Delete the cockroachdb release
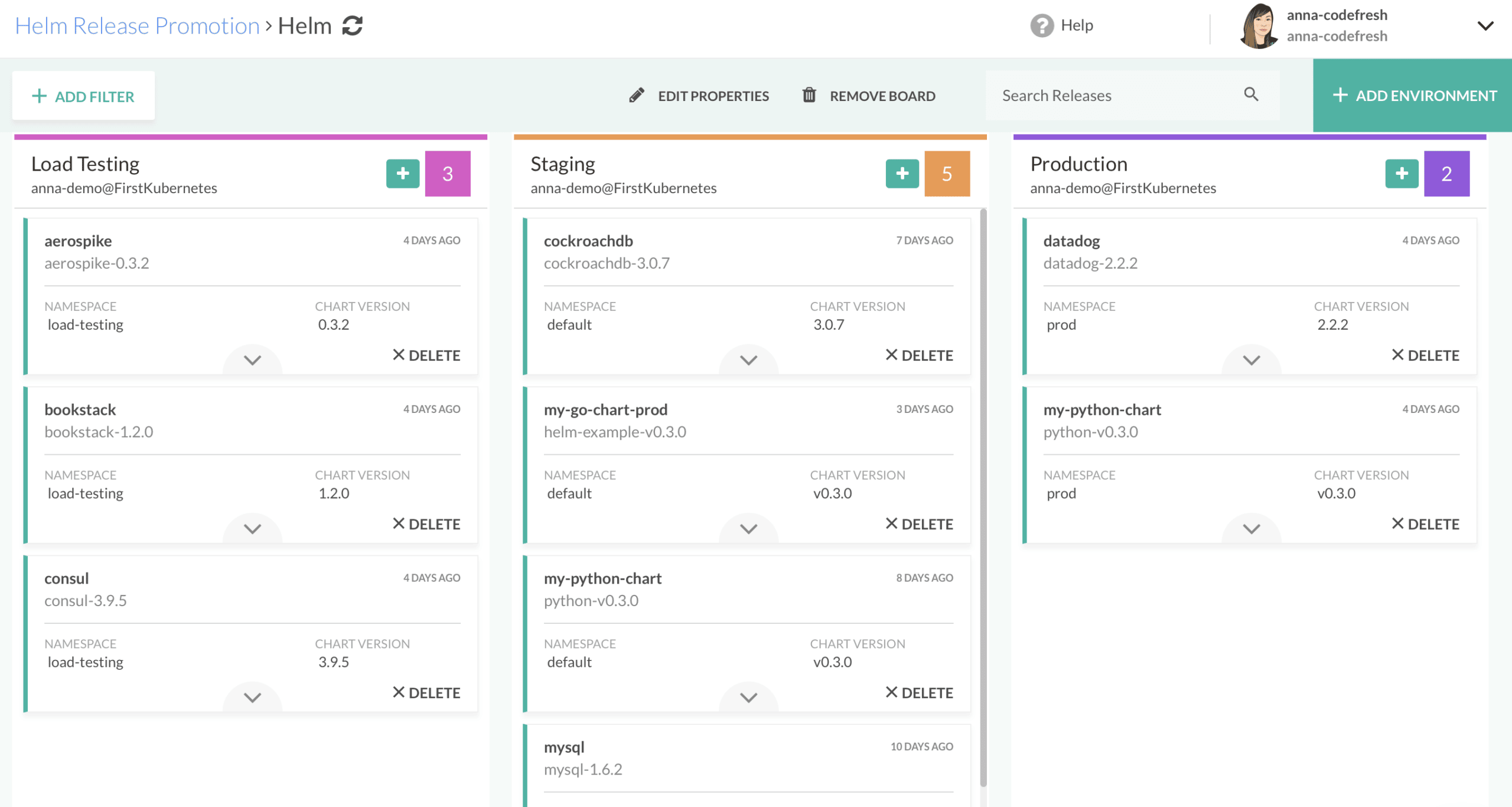The image size is (1512, 807). pyautogui.click(x=920, y=355)
